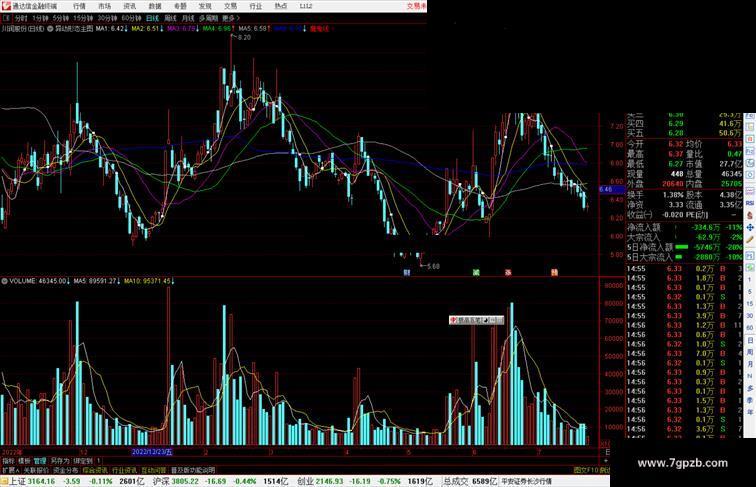Open the 交易 menu
The width and height of the screenshot is (756, 487).
(x=230, y=6)
